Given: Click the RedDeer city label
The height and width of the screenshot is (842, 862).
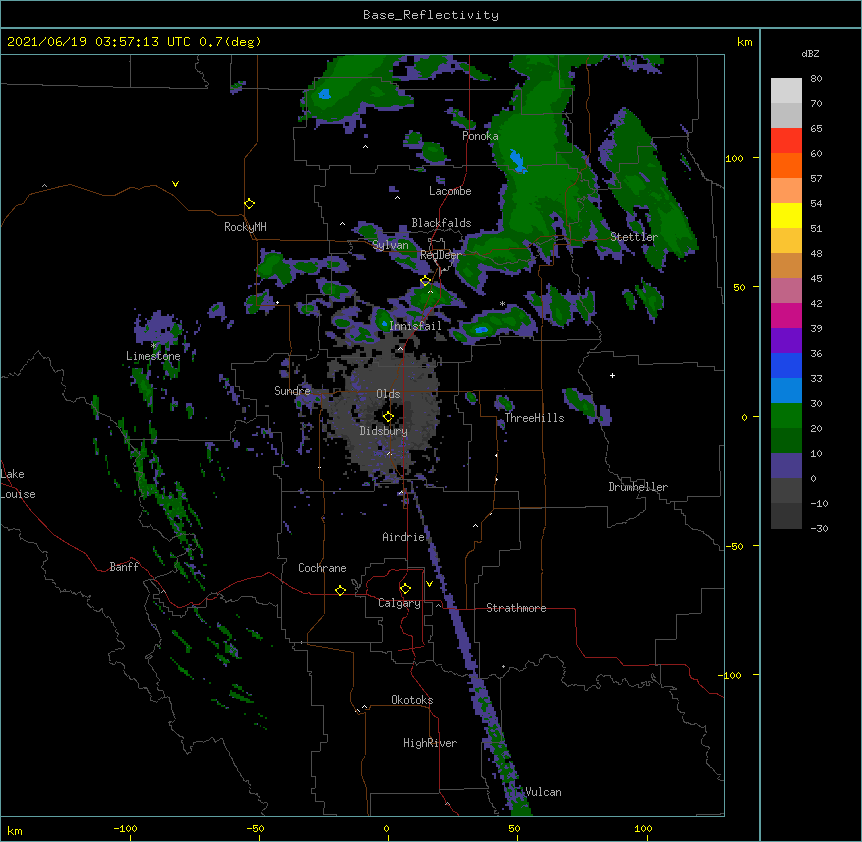Looking at the screenshot, I should pyautogui.click(x=440, y=255).
